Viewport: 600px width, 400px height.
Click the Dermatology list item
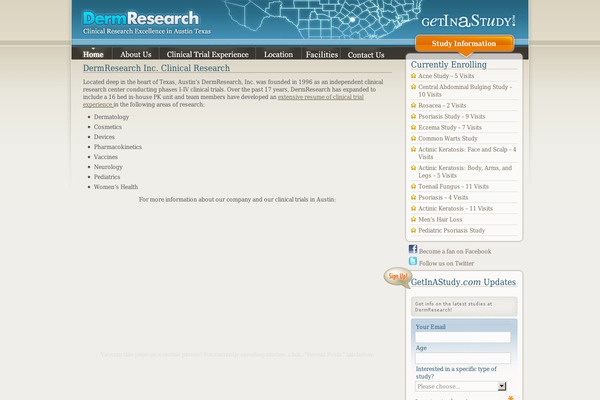point(111,117)
